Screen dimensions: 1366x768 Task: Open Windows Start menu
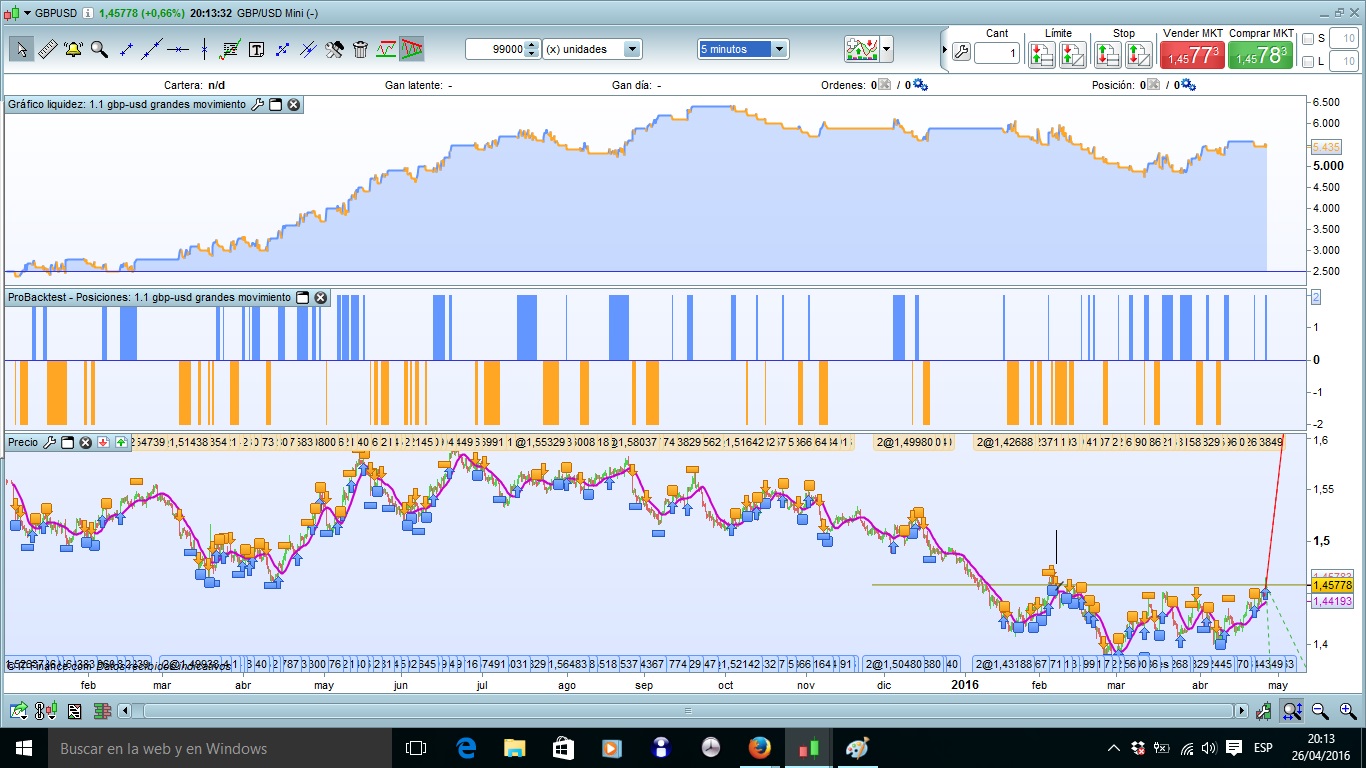click(24, 748)
